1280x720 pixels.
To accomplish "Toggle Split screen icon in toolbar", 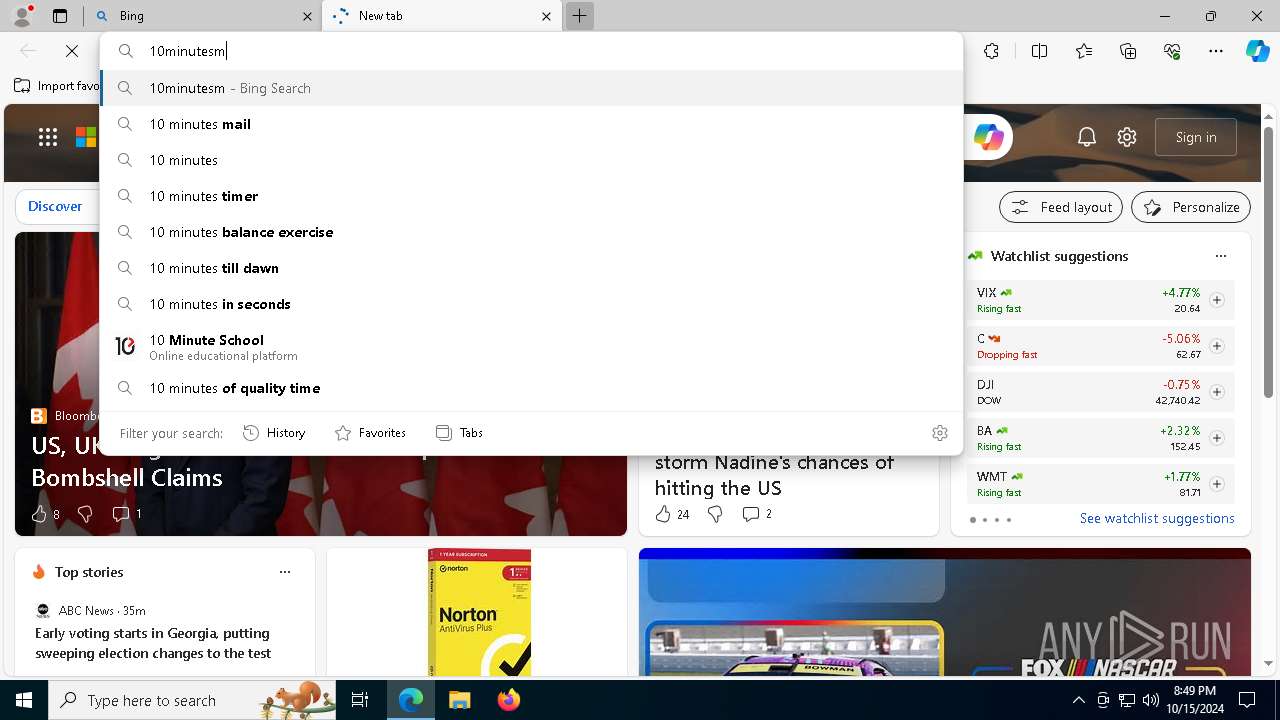I will coord(1039,51).
